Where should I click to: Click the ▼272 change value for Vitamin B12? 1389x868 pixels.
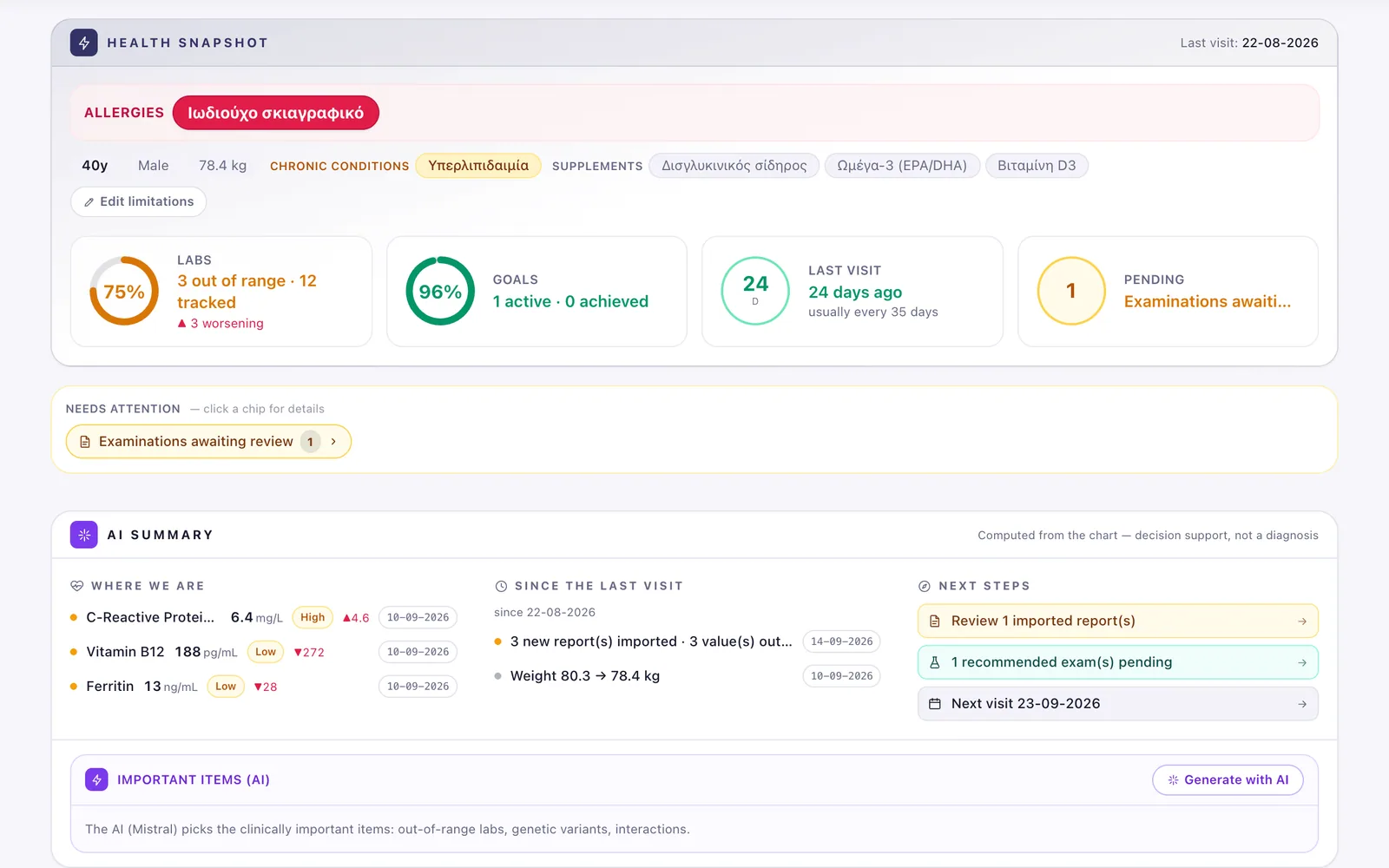click(309, 653)
